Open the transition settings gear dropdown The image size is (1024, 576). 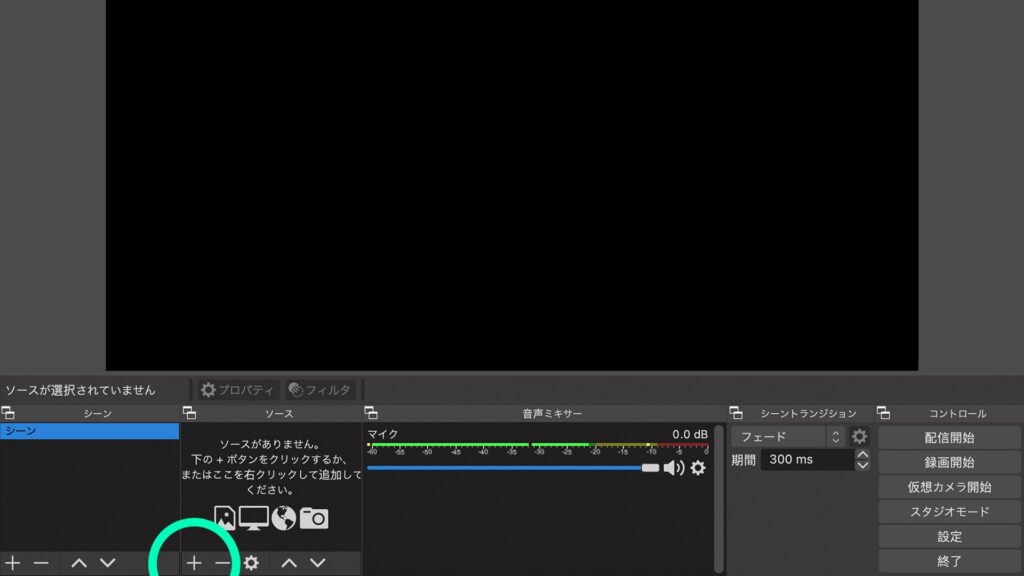click(x=858, y=436)
